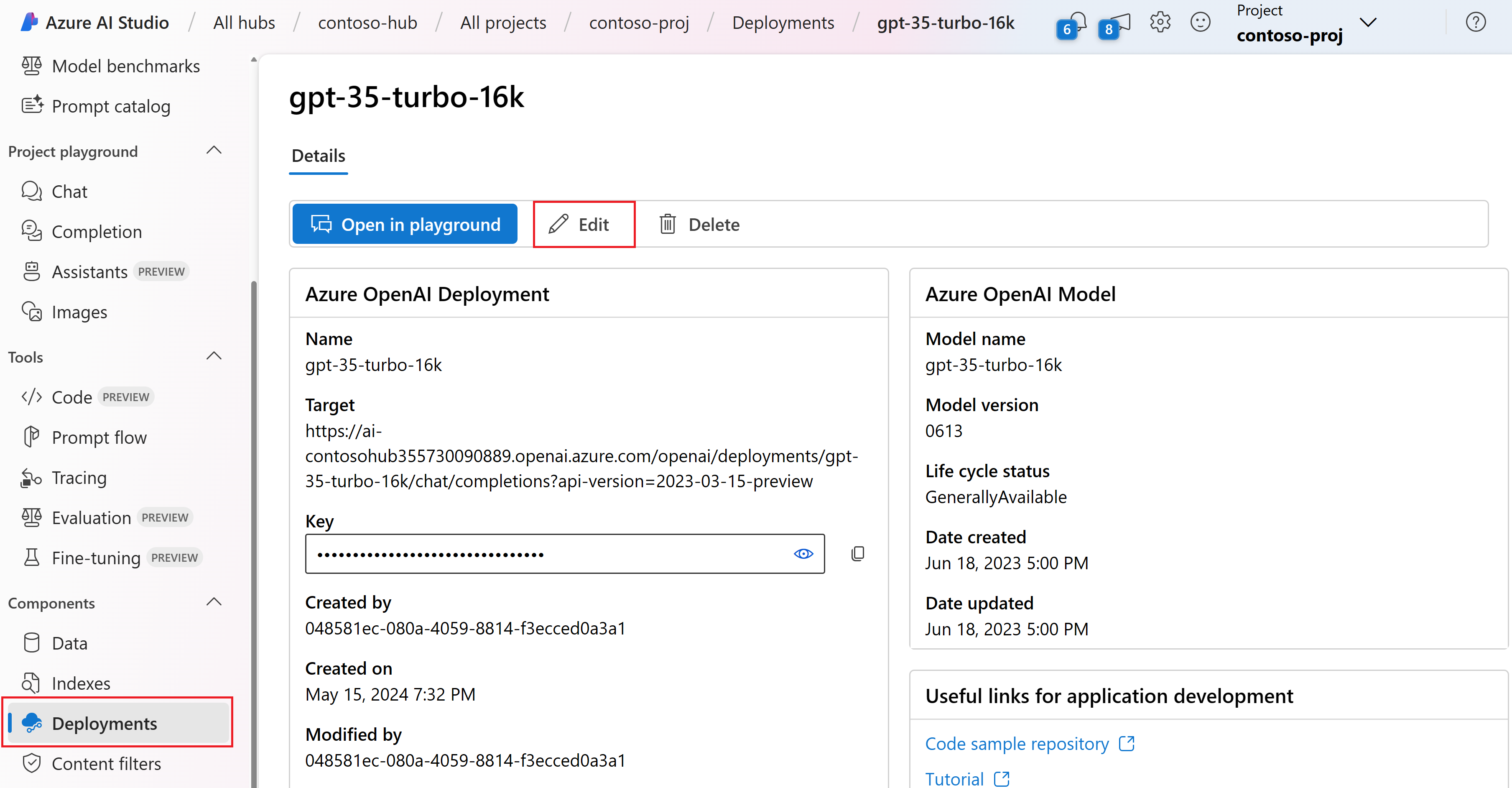Viewport: 1512px width, 788px height.
Task: Click the Model version value 0613
Action: [x=944, y=430]
